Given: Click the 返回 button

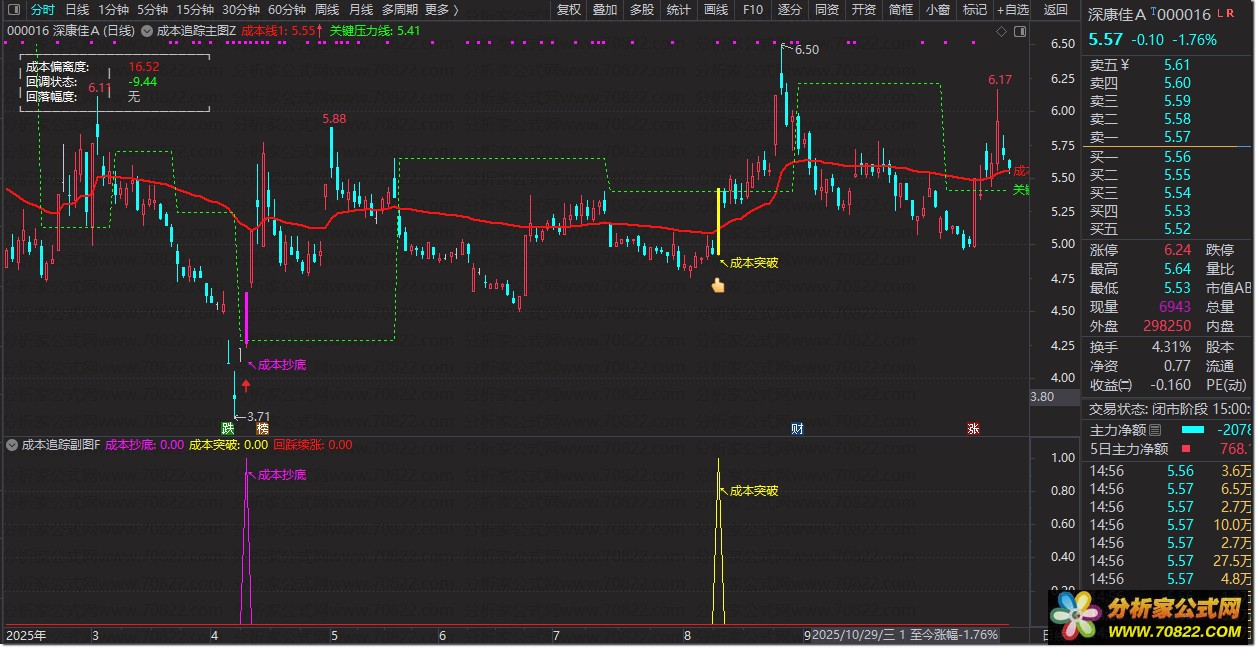Looking at the screenshot, I should pos(1055,10).
